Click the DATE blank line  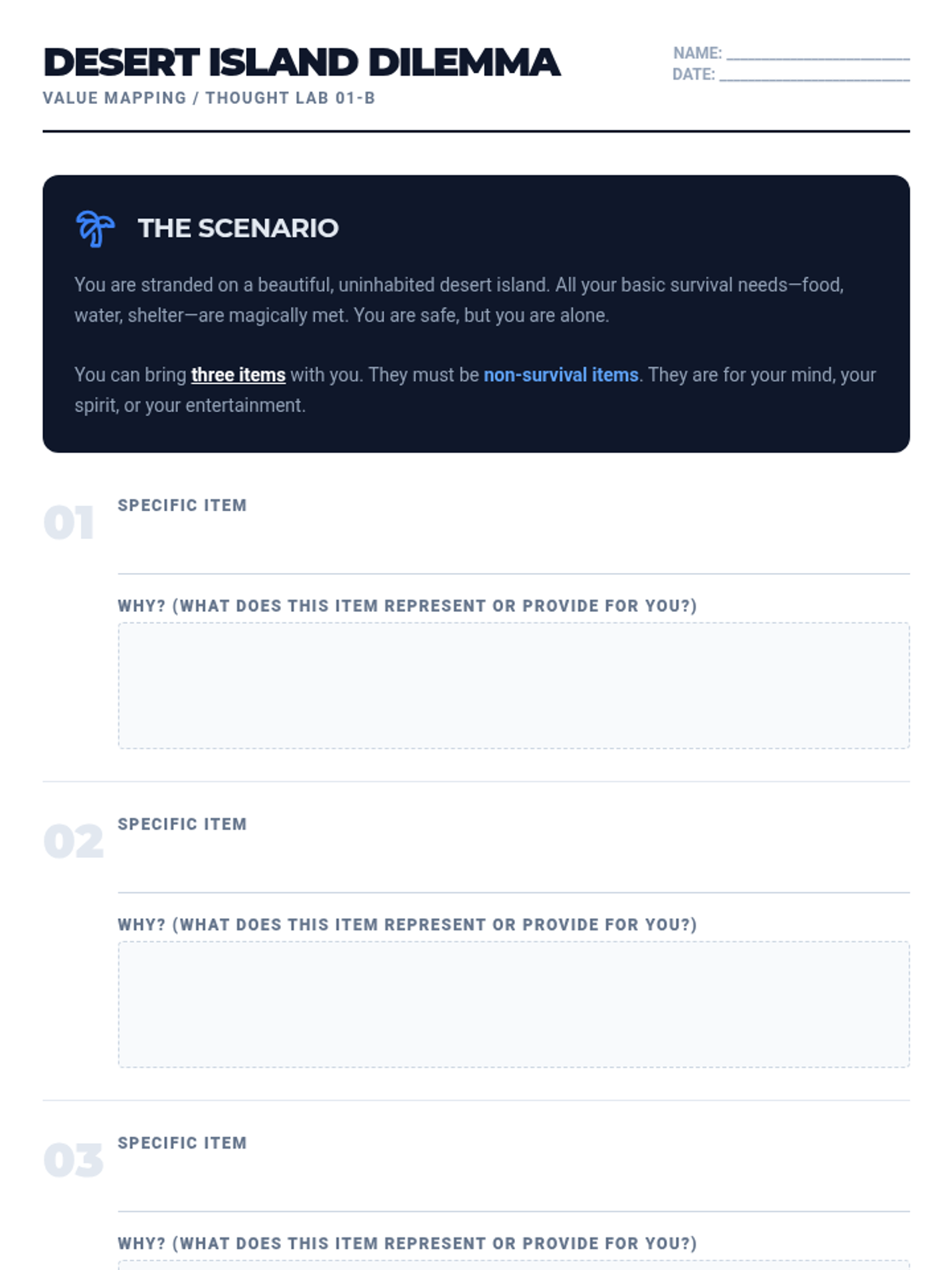pyautogui.click(x=814, y=75)
